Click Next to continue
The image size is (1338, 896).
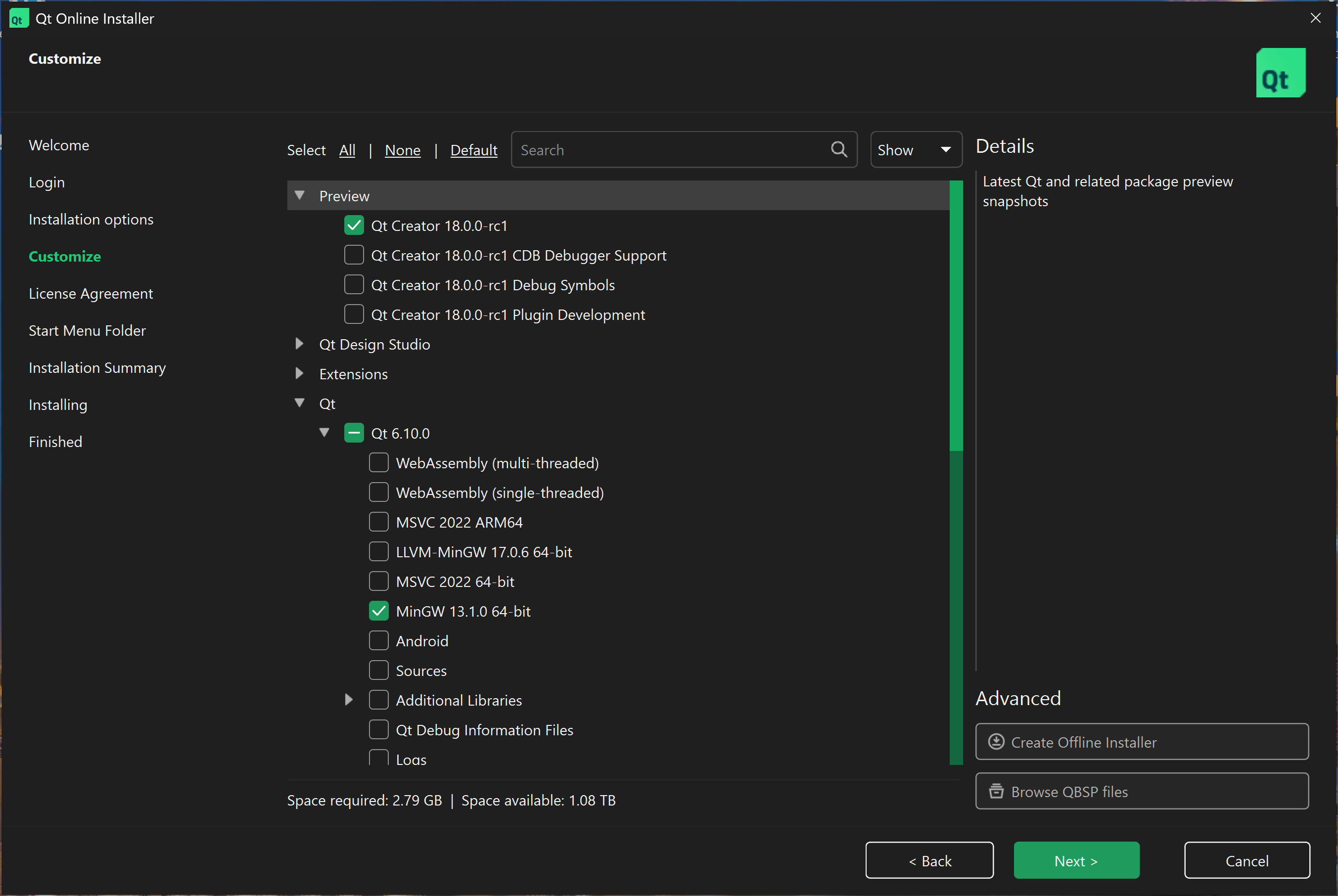[x=1076, y=860]
